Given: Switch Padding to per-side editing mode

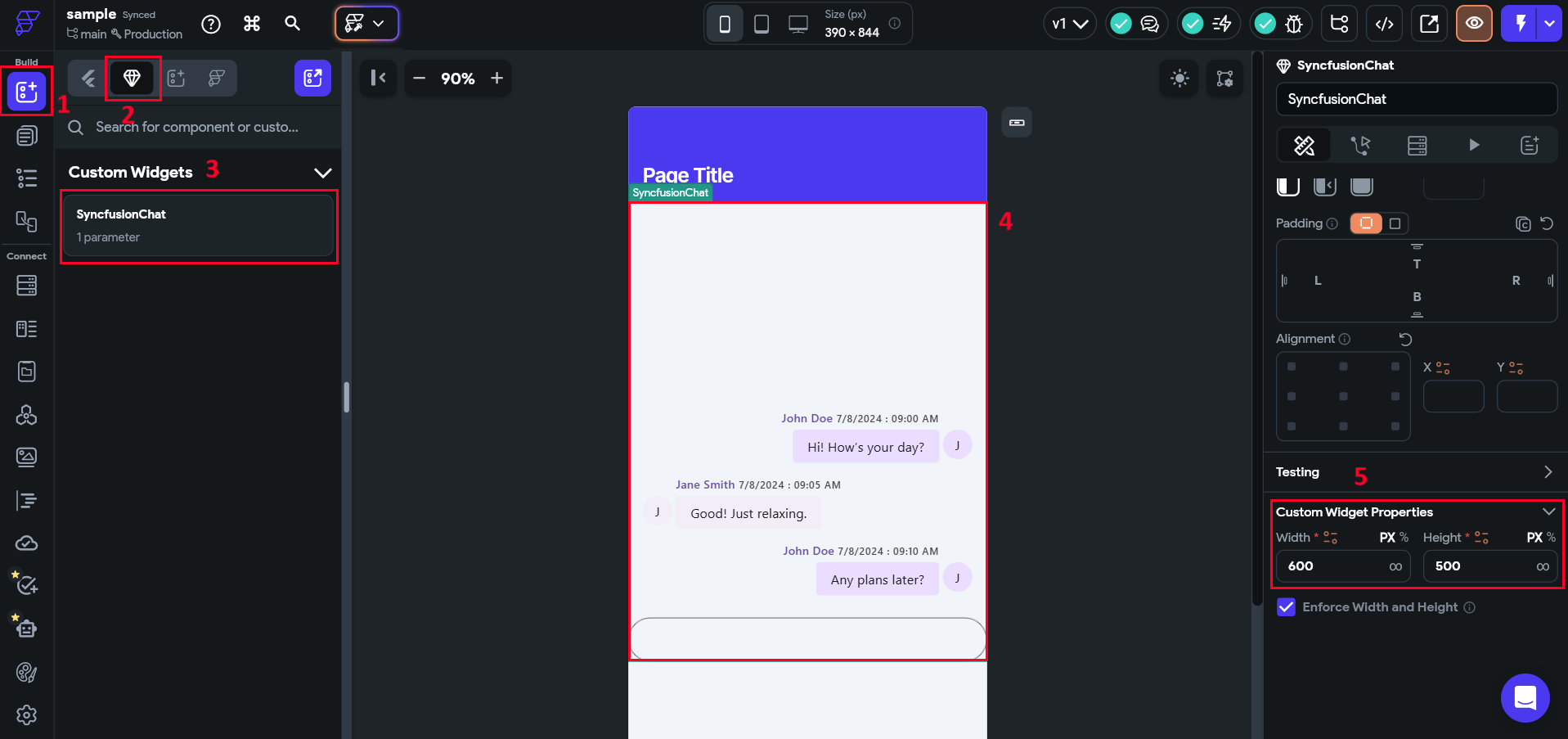Looking at the screenshot, I should pyautogui.click(x=1396, y=223).
